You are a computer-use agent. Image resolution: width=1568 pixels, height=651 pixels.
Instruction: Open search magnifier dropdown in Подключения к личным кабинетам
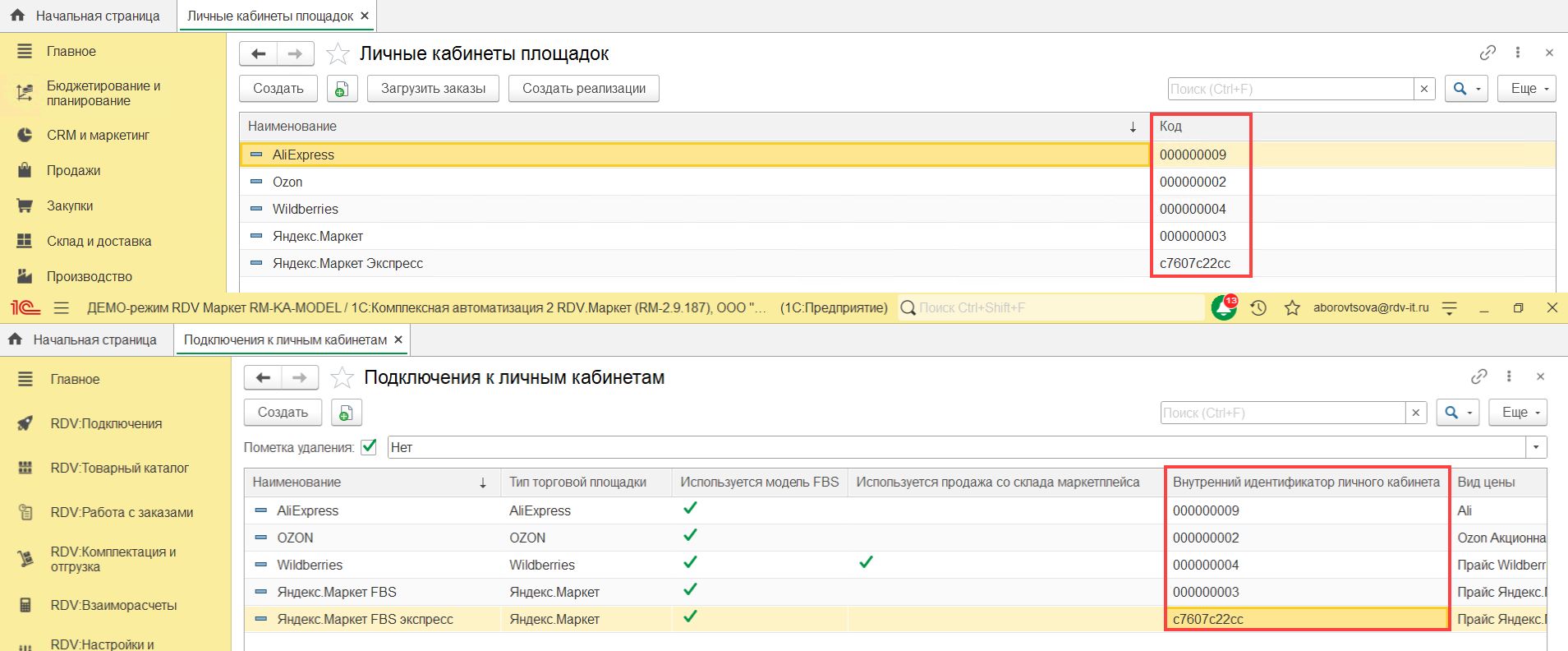[x=1457, y=413]
